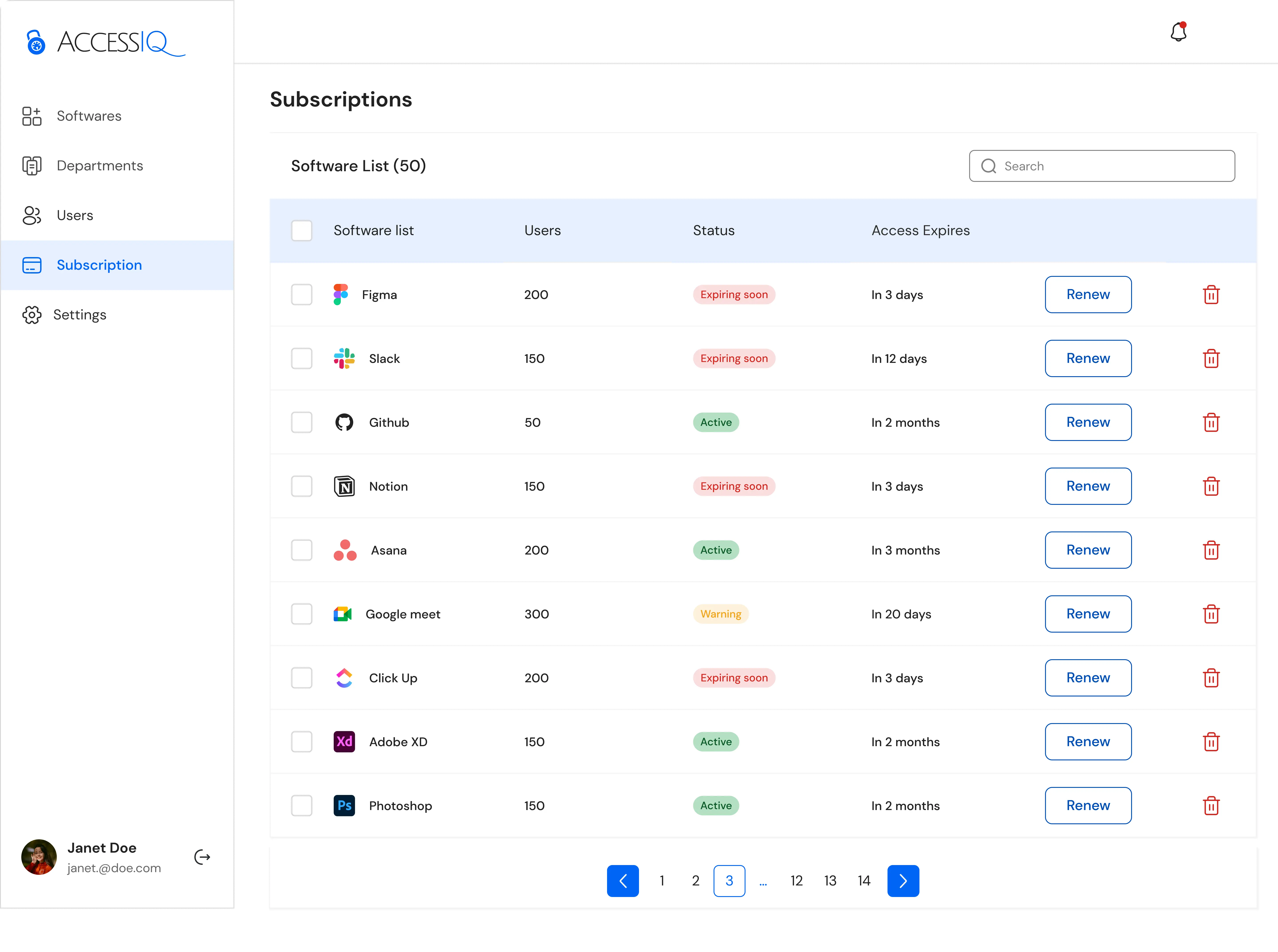The width and height of the screenshot is (1278, 952).
Task: Jump to page 13 in pagination
Action: tap(830, 881)
